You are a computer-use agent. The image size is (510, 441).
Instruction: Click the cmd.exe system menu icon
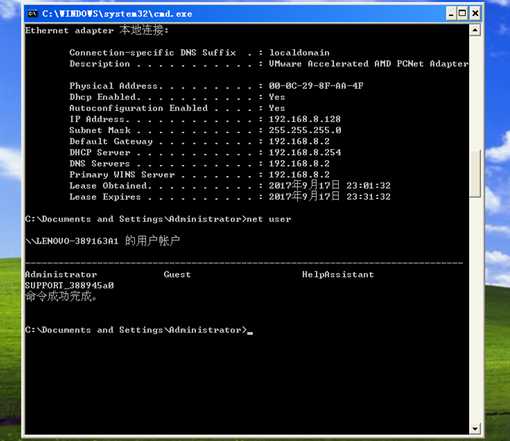tap(32, 14)
